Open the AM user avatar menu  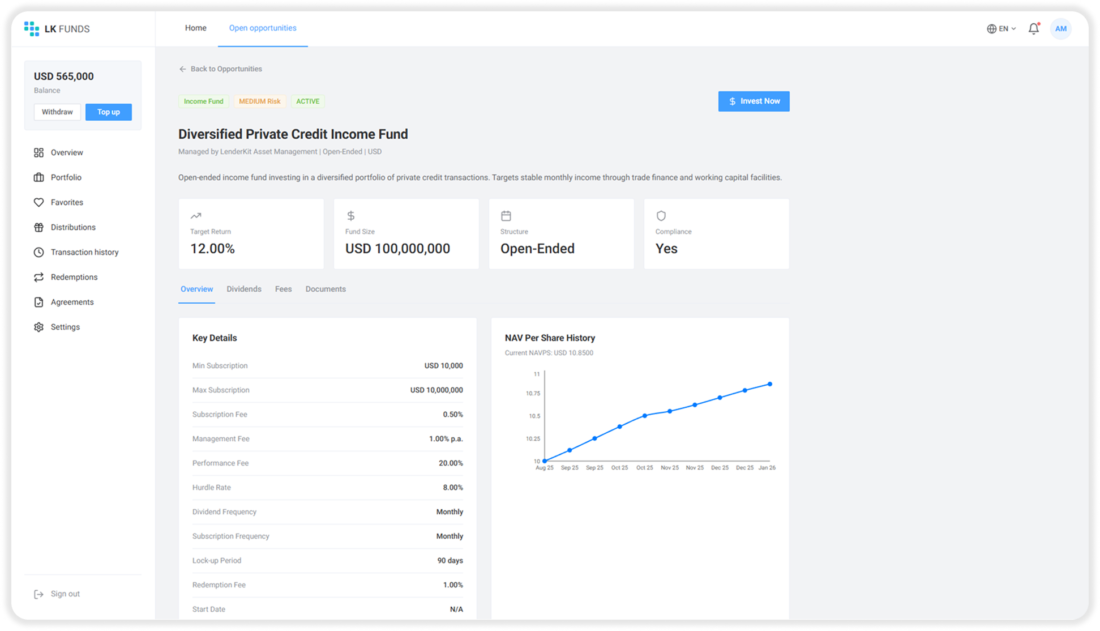1060,29
